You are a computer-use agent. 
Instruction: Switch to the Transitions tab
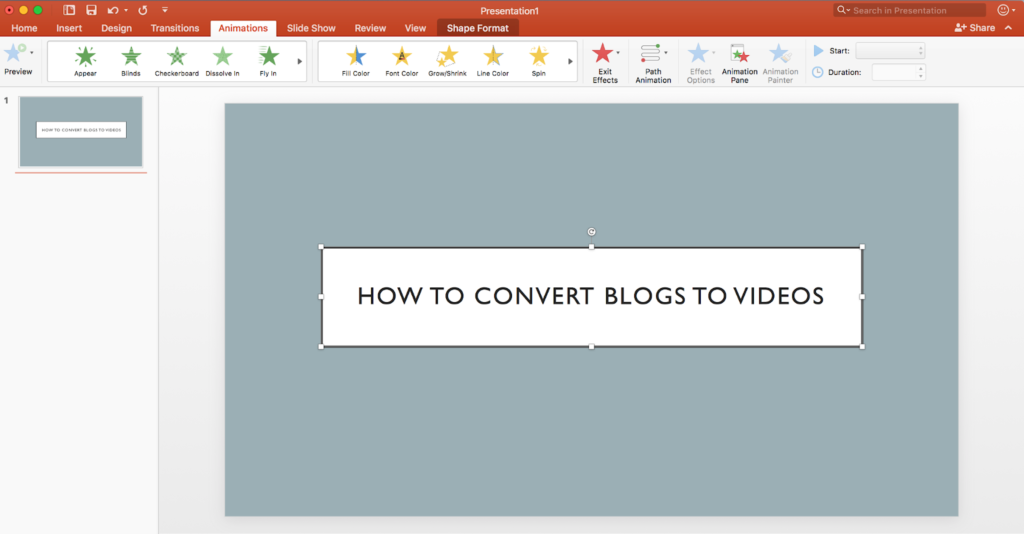175,28
